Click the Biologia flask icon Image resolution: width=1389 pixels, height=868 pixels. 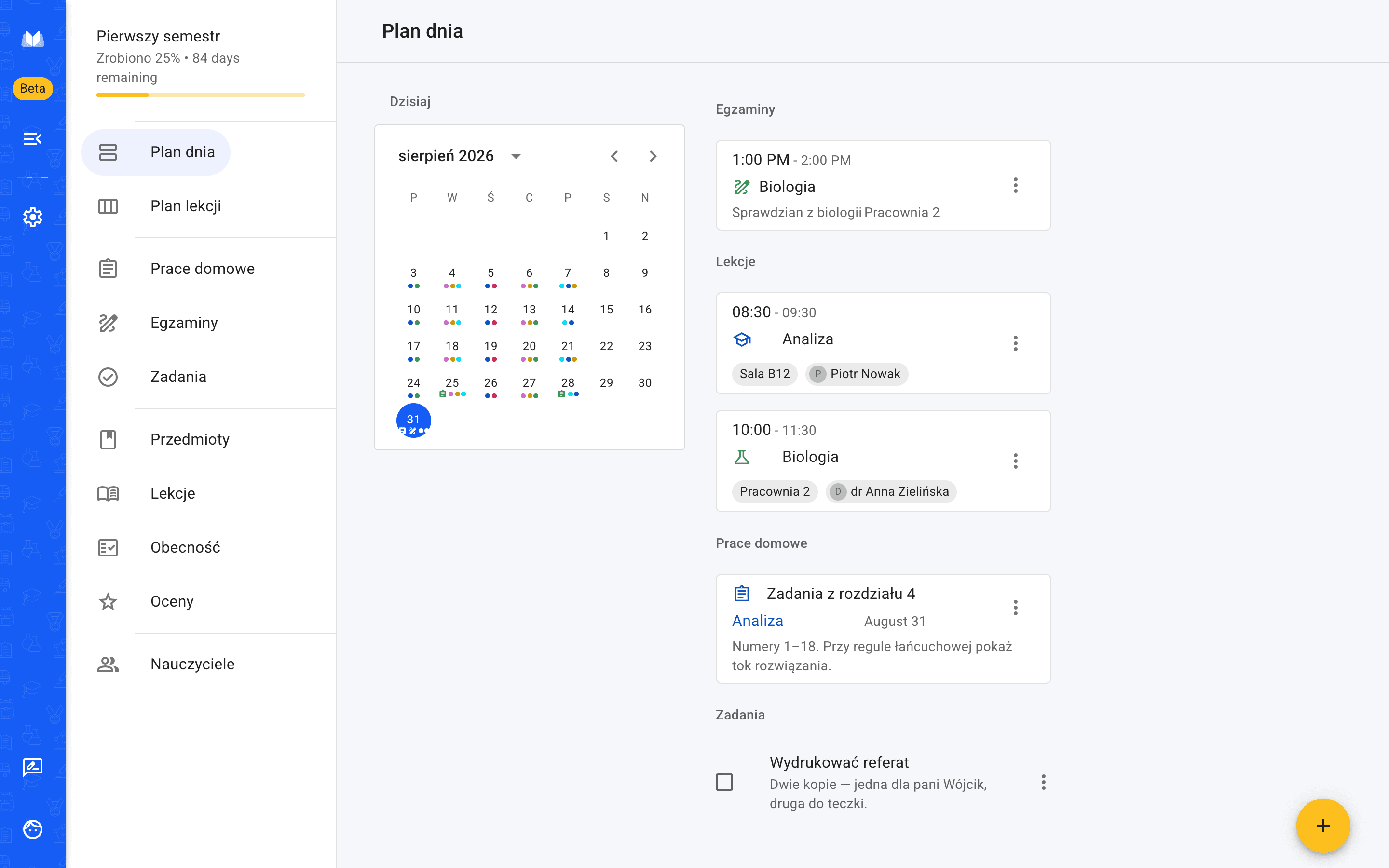tap(742, 457)
